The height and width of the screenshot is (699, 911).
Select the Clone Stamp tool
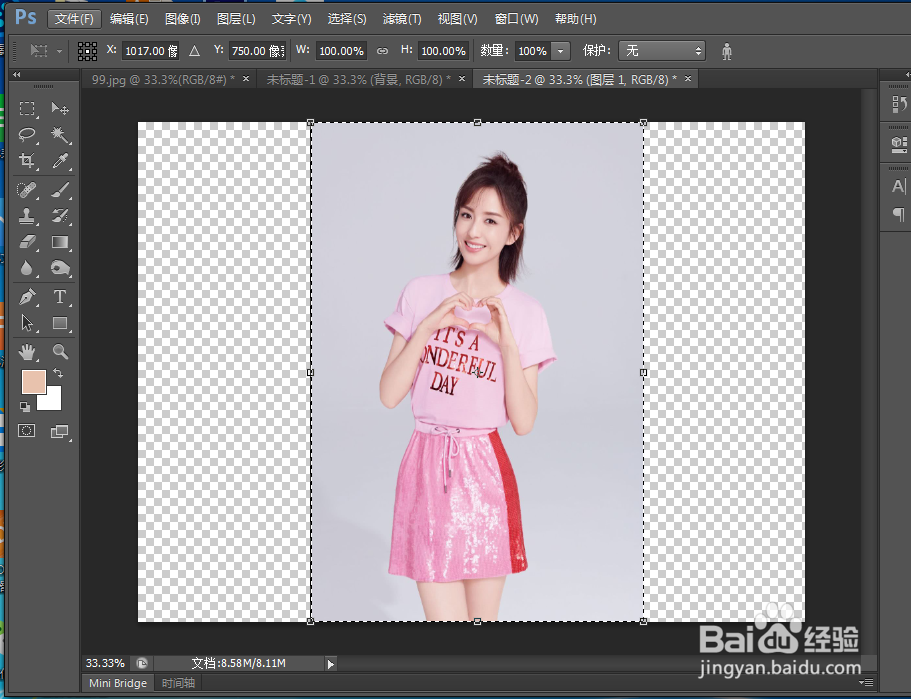[27, 216]
